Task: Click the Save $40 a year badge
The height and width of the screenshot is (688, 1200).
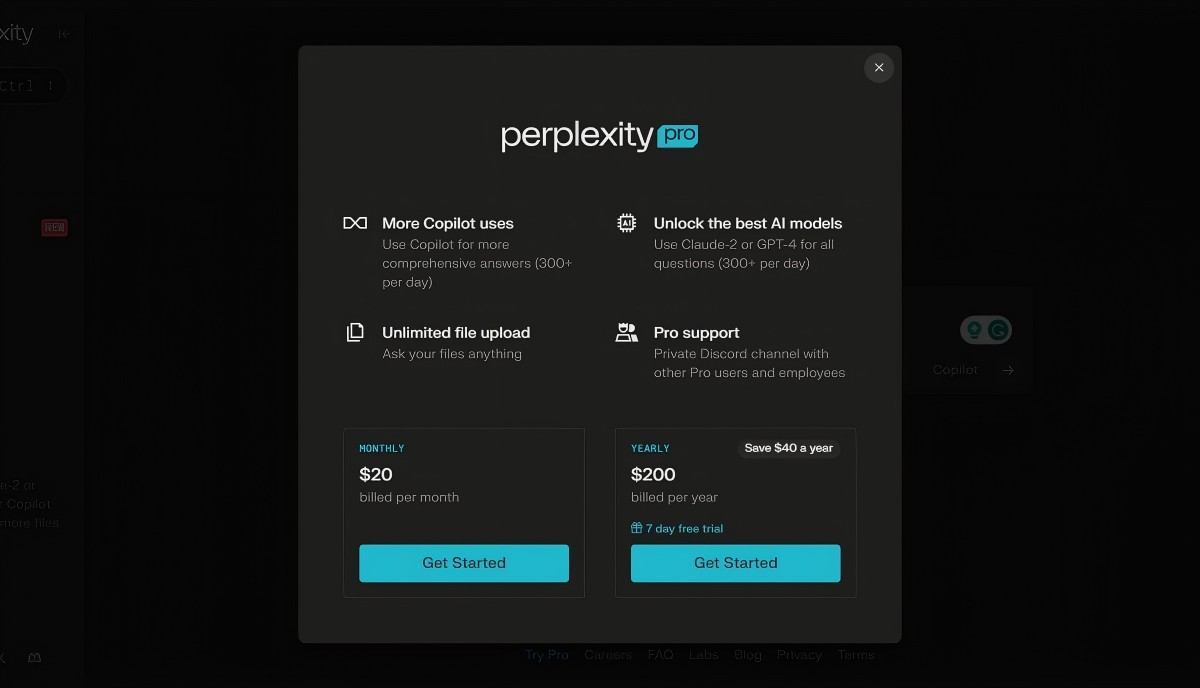Action: [789, 448]
